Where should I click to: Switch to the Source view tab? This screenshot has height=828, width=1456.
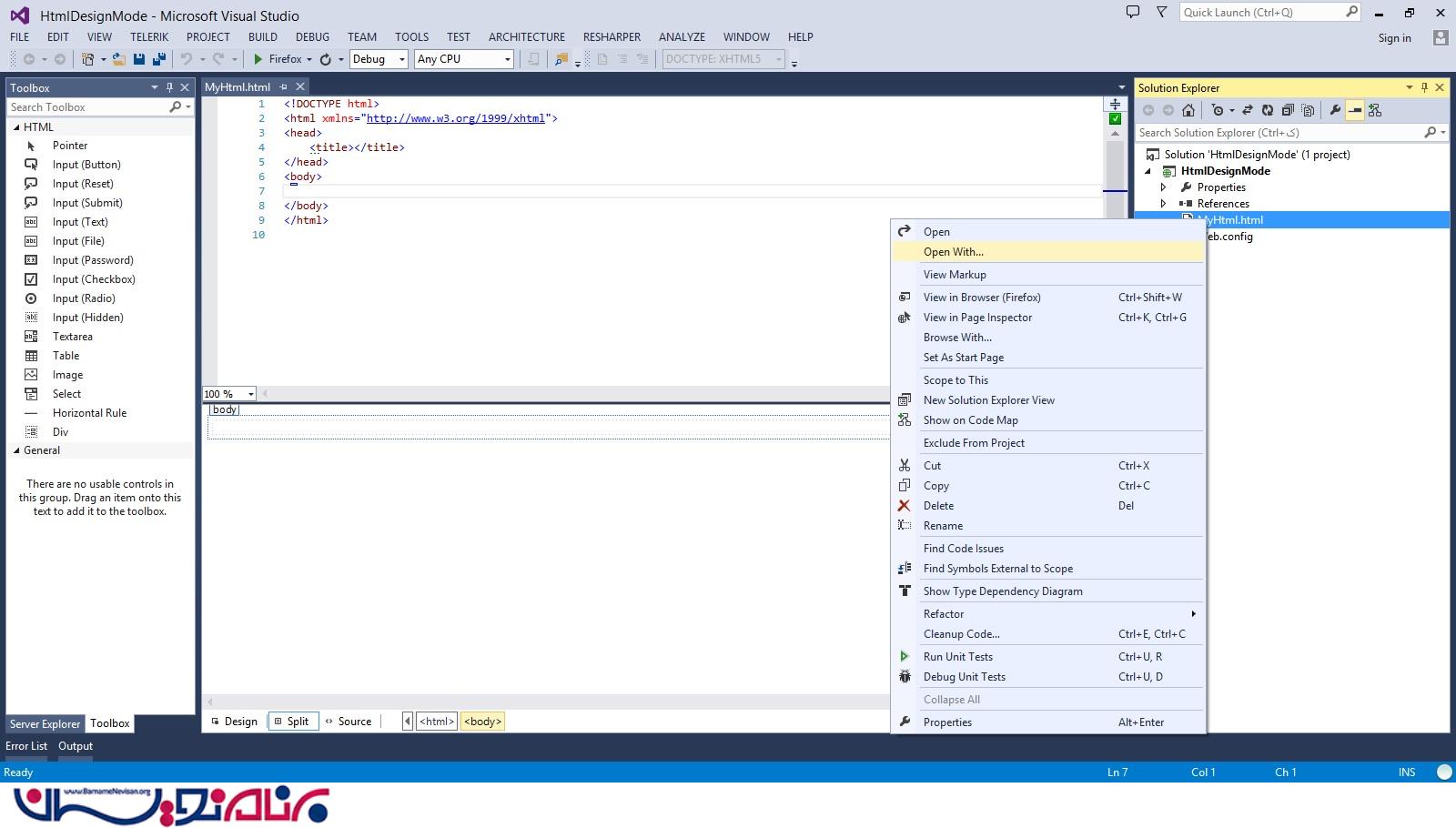coord(348,722)
